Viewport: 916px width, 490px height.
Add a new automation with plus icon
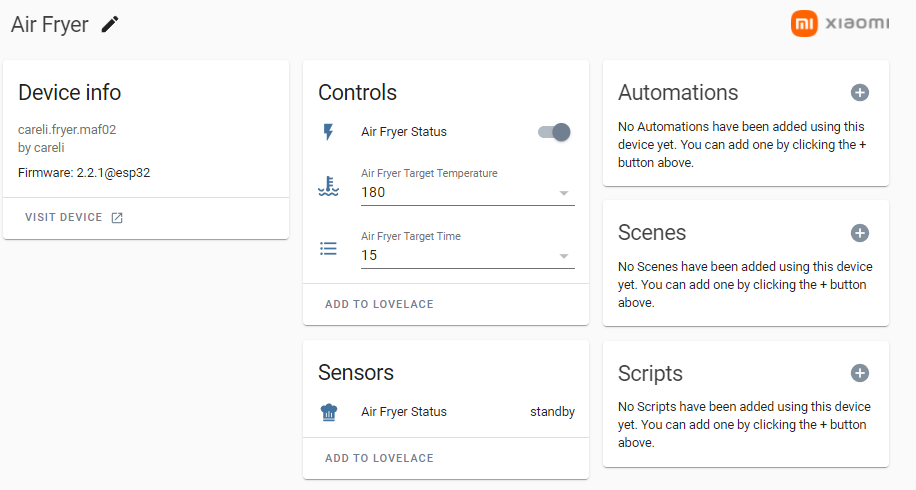click(859, 93)
